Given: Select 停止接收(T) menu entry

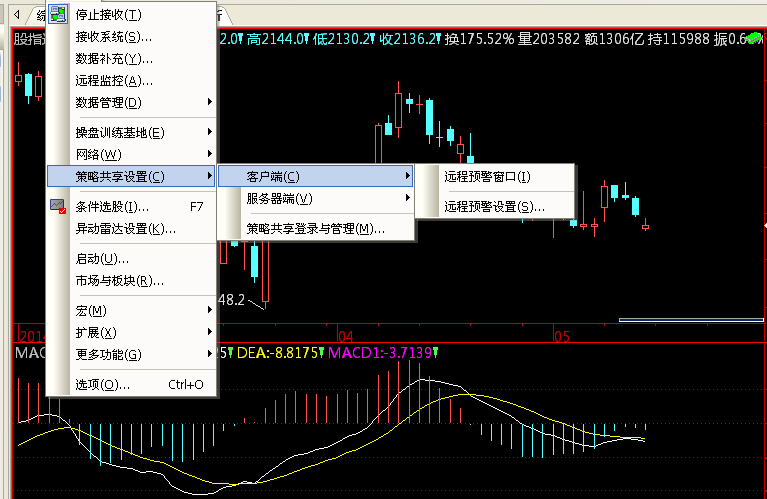Looking at the screenshot, I should point(131,15).
